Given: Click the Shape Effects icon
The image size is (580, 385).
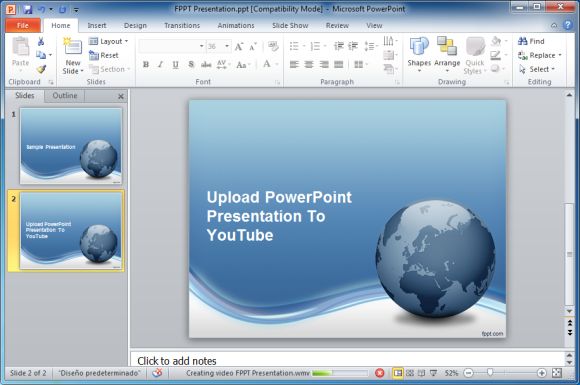Looking at the screenshot, I should pyautogui.click(x=495, y=69).
